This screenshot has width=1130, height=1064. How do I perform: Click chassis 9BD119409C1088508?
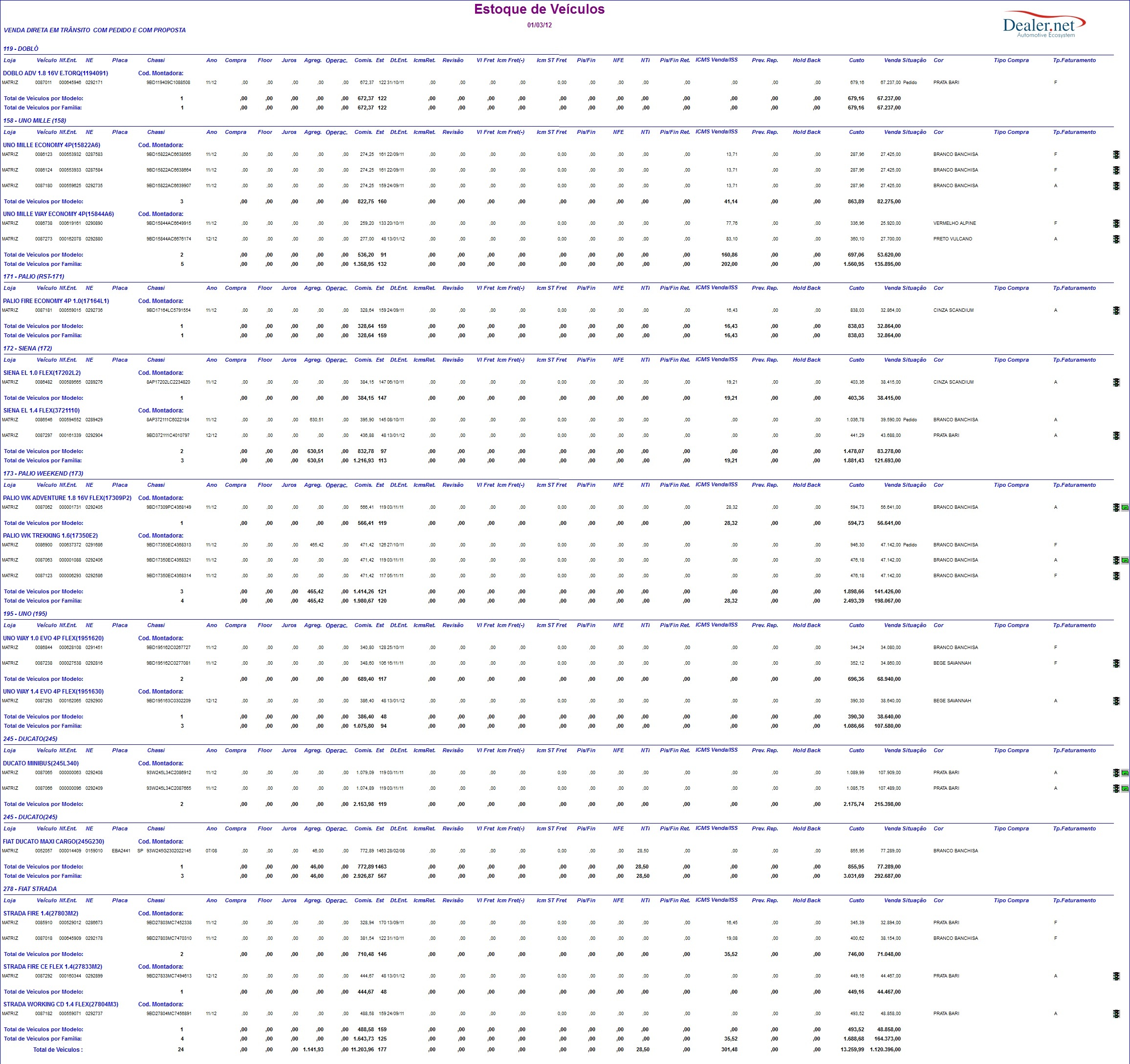[x=168, y=83]
